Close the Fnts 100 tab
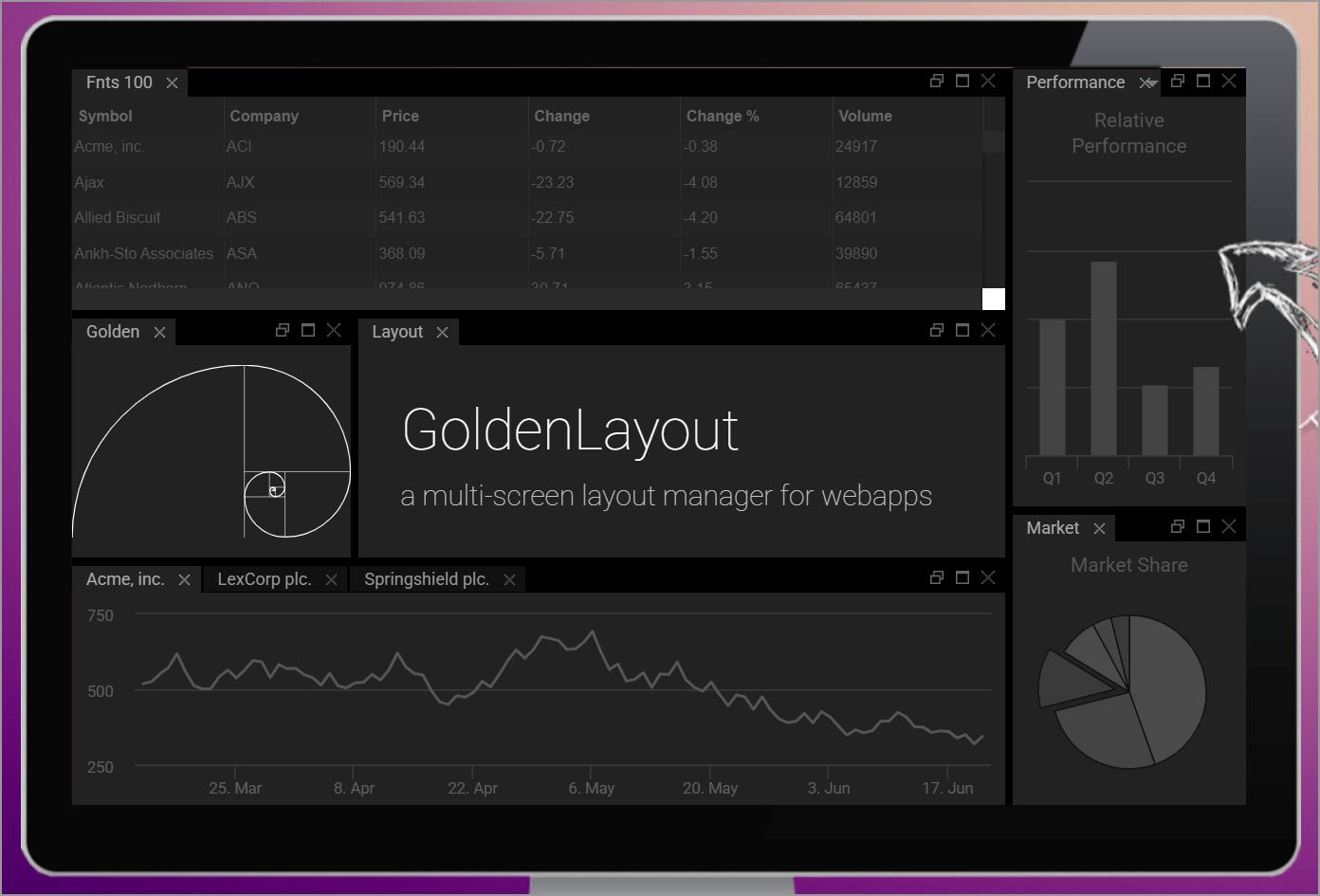The width and height of the screenshot is (1320, 896). coord(172,83)
